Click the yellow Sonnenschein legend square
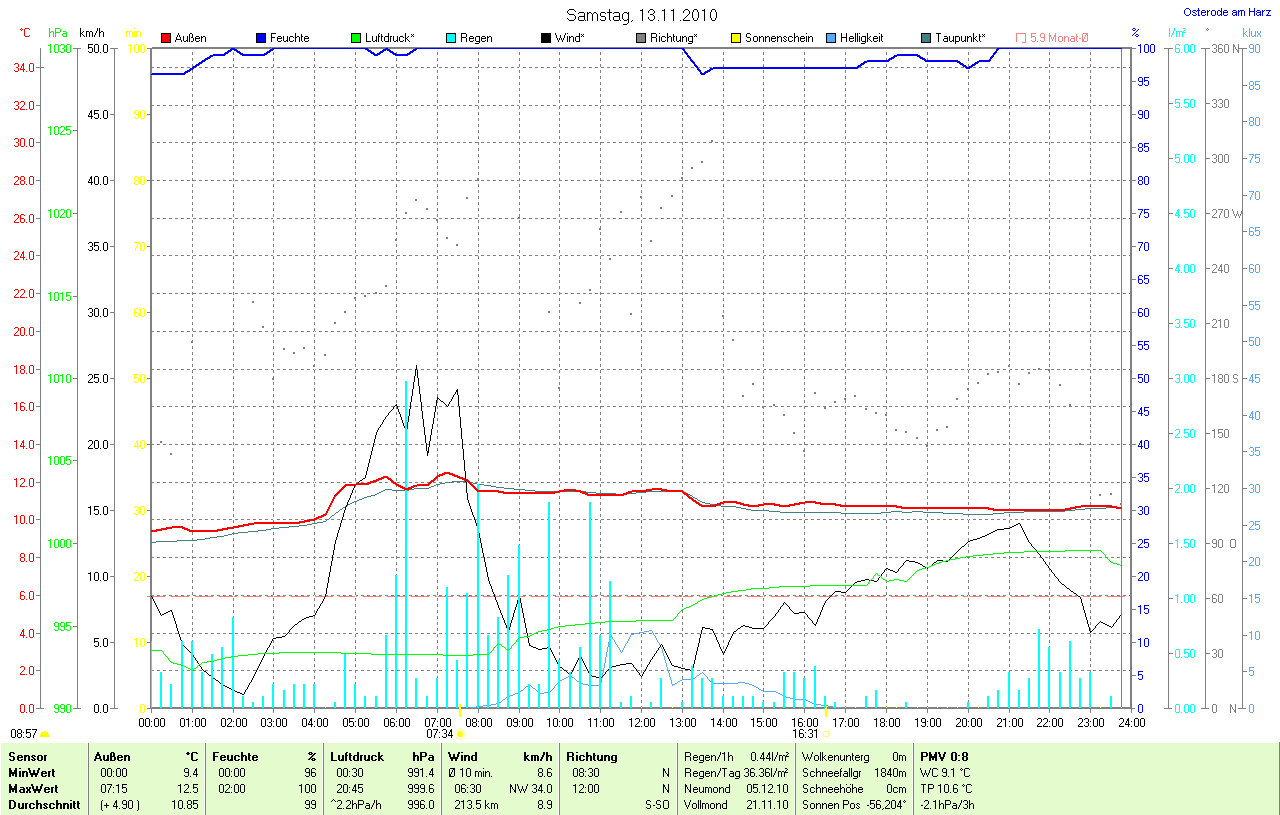The height and width of the screenshot is (815, 1280). [x=736, y=38]
